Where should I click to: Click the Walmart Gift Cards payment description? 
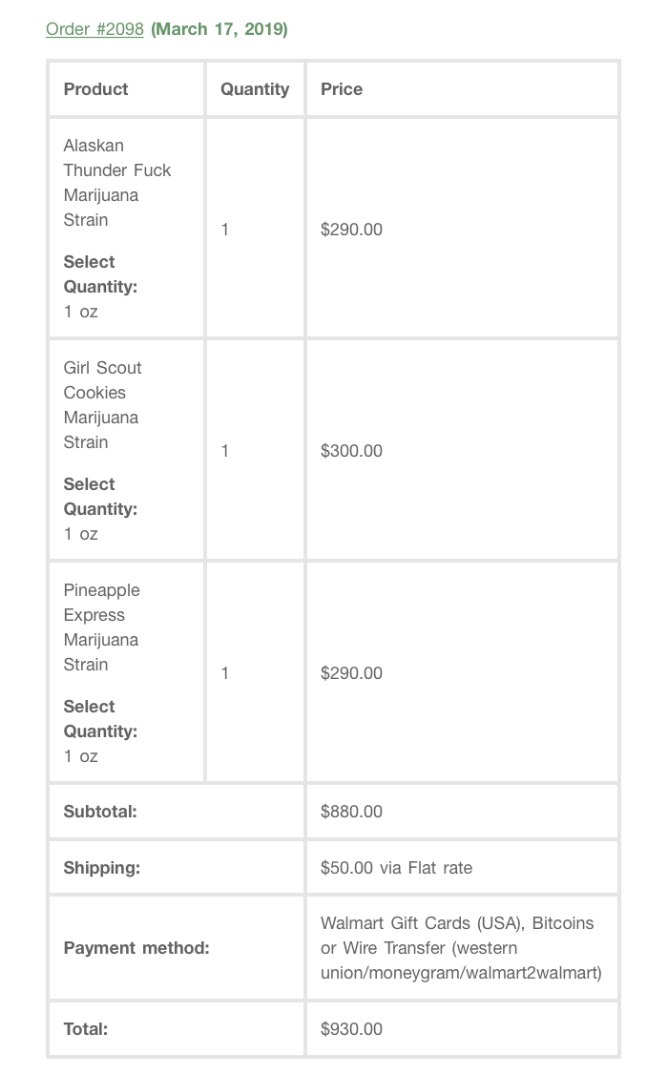460,948
